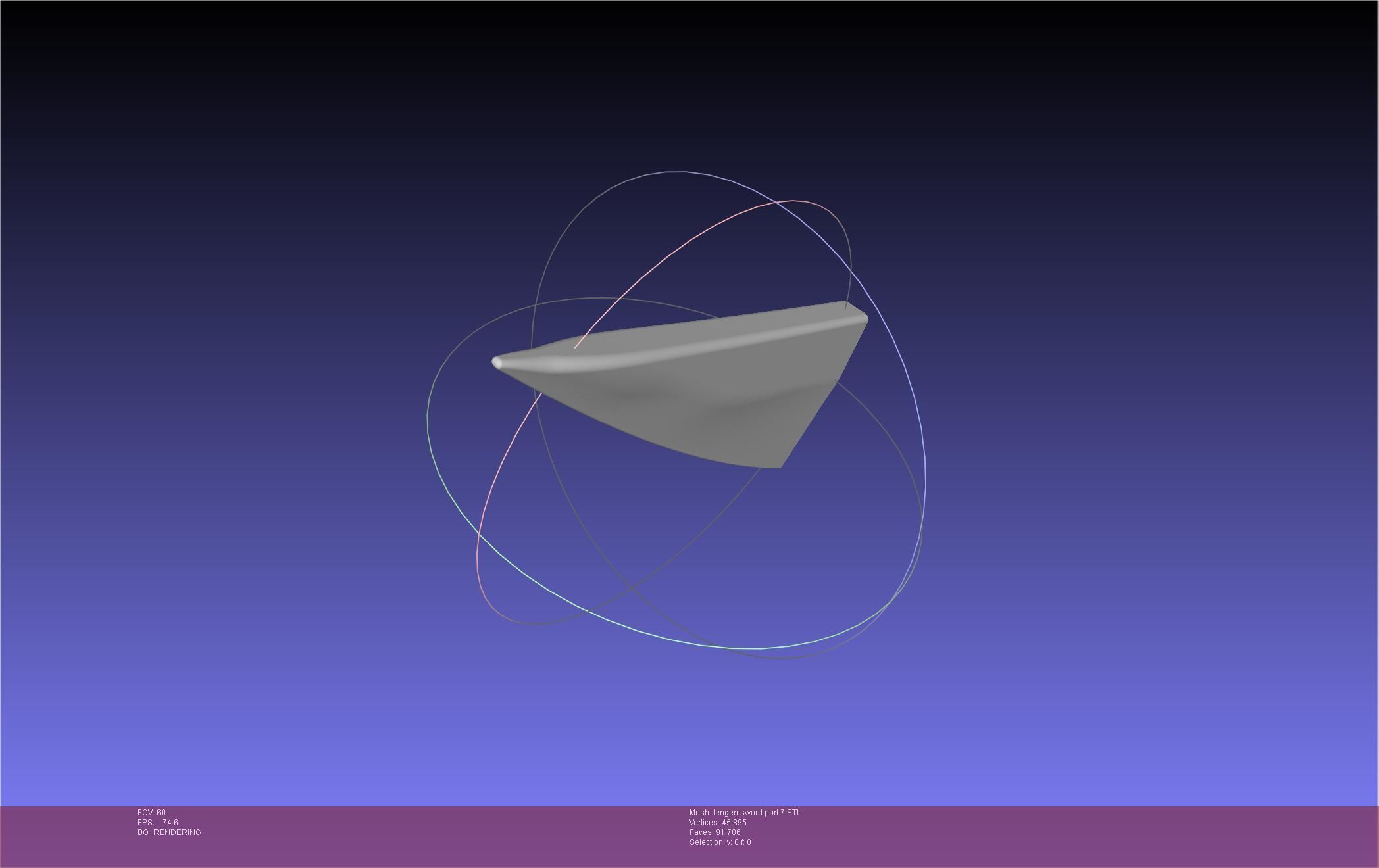The image size is (1379, 868).
Task: Click the Vertices: 45,895 readout
Action: (x=718, y=823)
